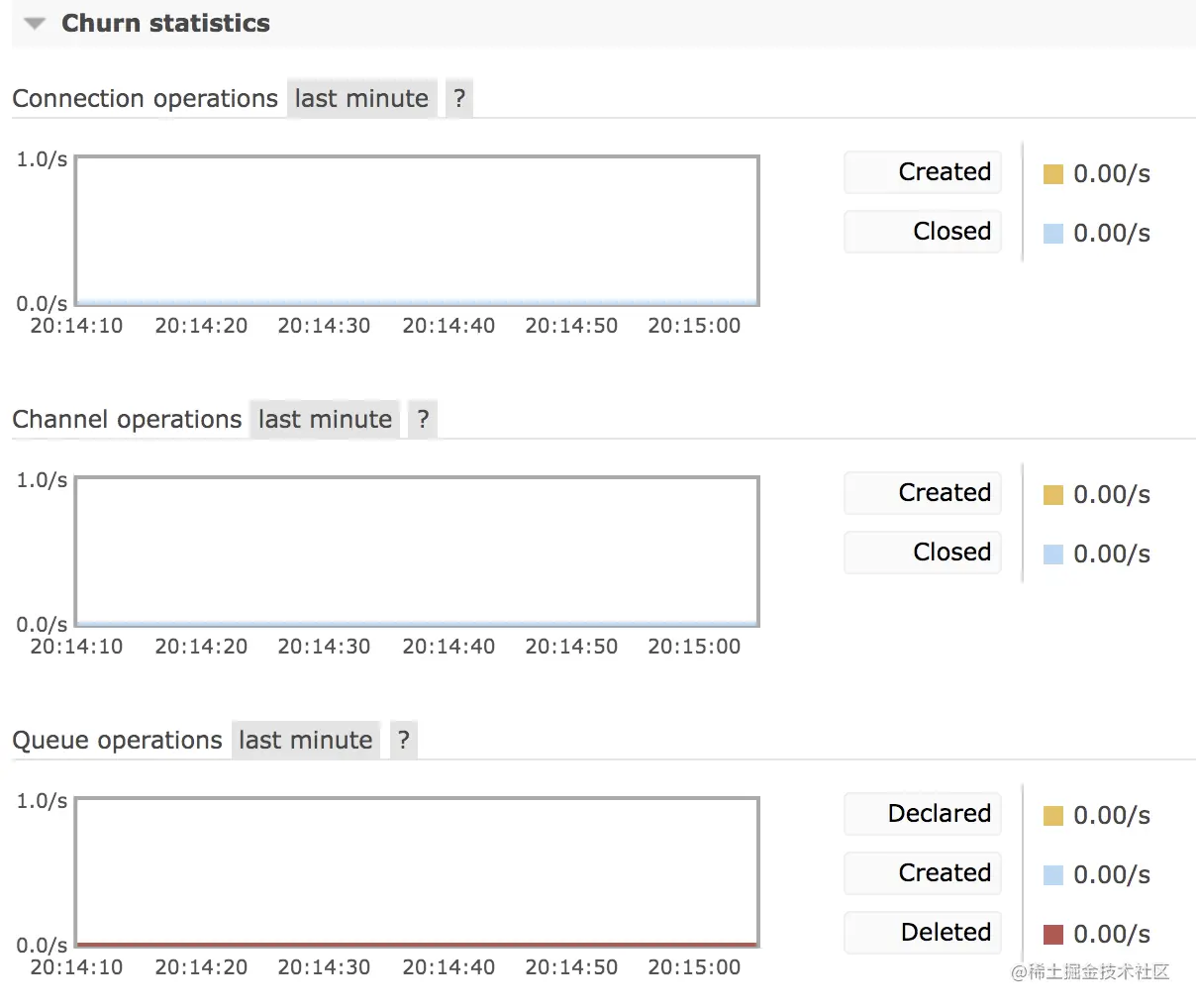Collapse the Churn statistics section triangle
The image size is (1196, 1008).
(35, 24)
